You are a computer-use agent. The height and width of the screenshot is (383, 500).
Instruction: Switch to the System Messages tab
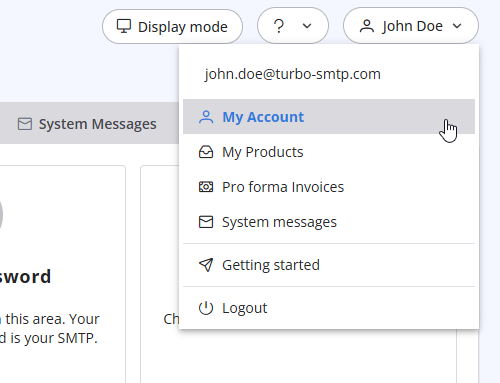[x=87, y=124]
